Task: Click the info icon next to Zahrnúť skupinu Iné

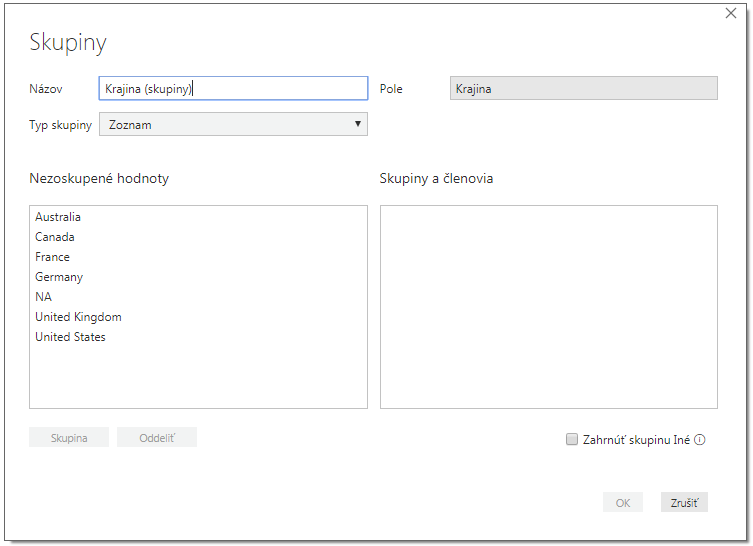Action: click(700, 439)
